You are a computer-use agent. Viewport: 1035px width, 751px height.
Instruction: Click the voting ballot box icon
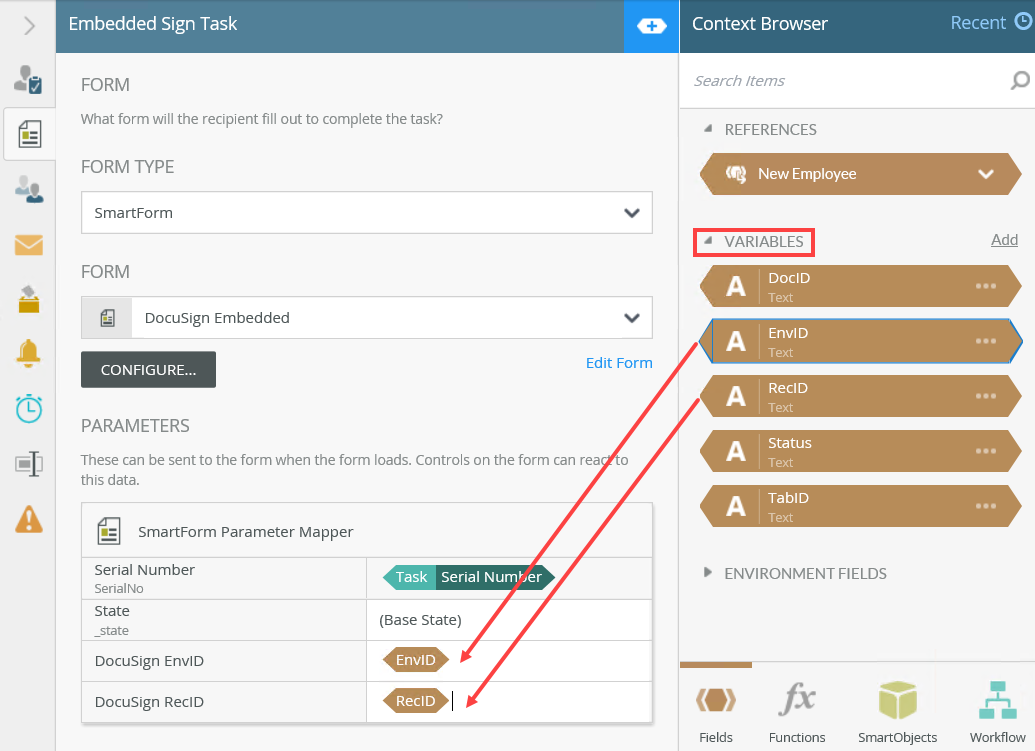(28, 298)
